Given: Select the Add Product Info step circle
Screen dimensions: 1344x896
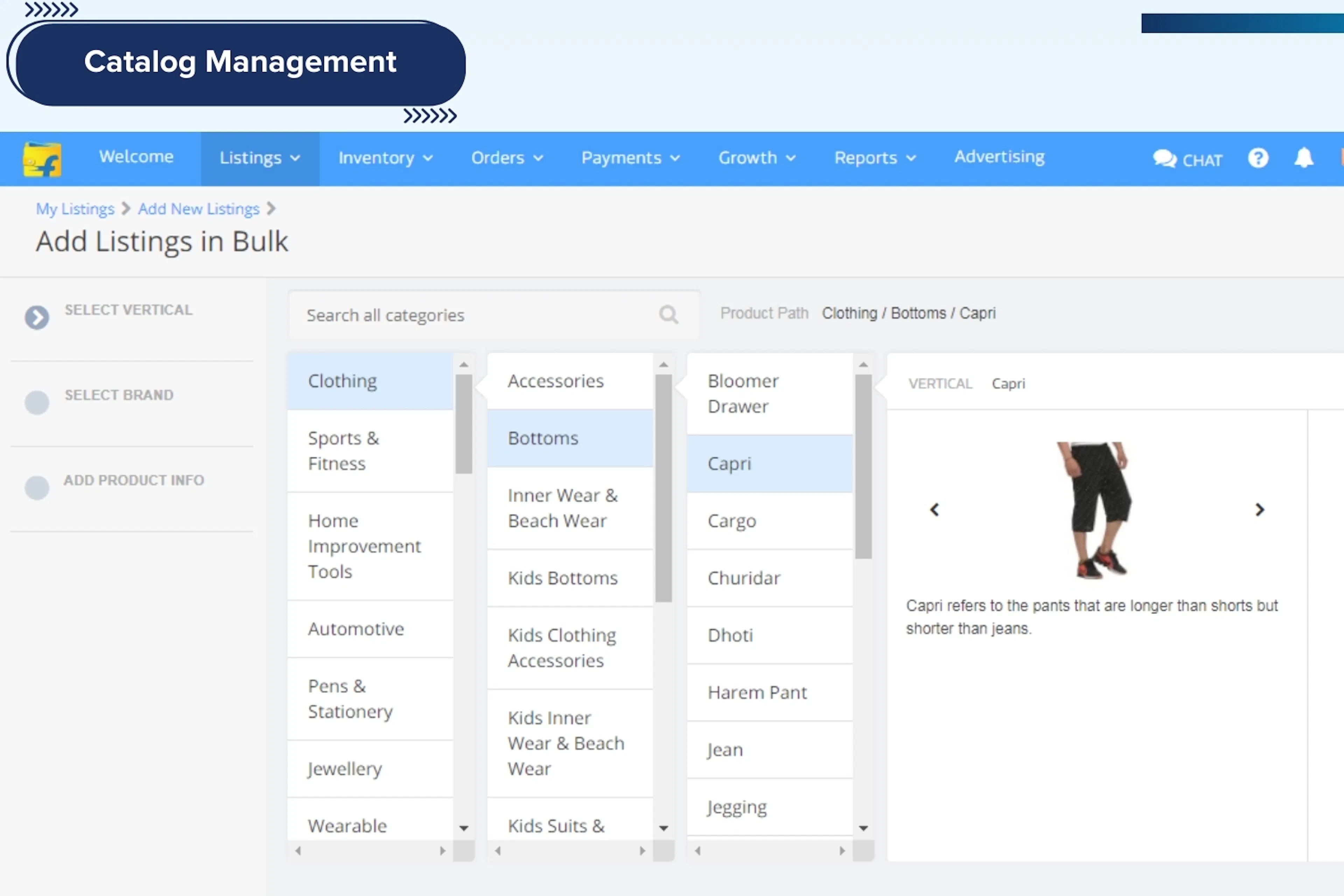Looking at the screenshot, I should click(37, 488).
